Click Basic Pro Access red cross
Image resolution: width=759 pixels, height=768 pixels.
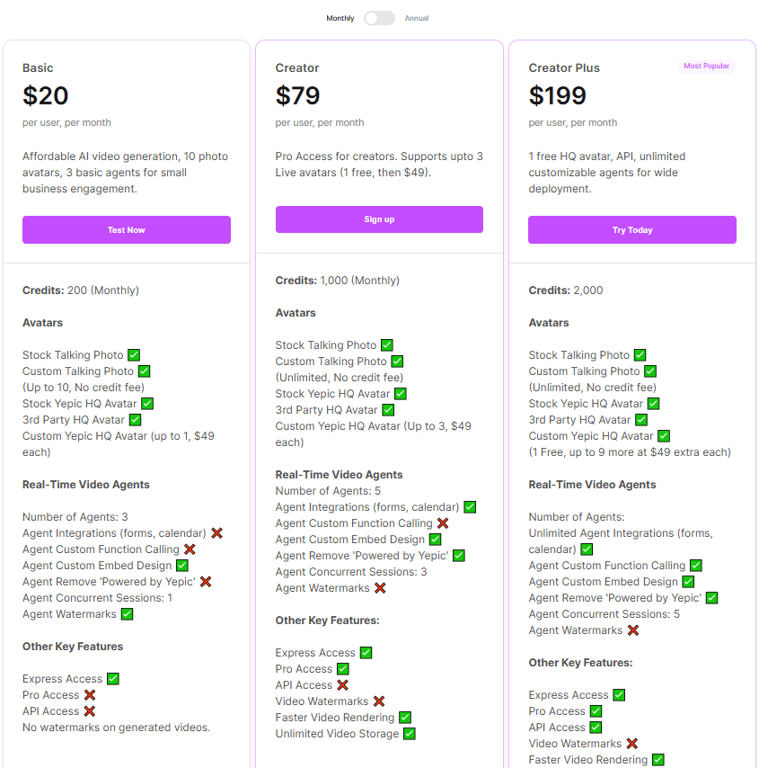pos(90,695)
